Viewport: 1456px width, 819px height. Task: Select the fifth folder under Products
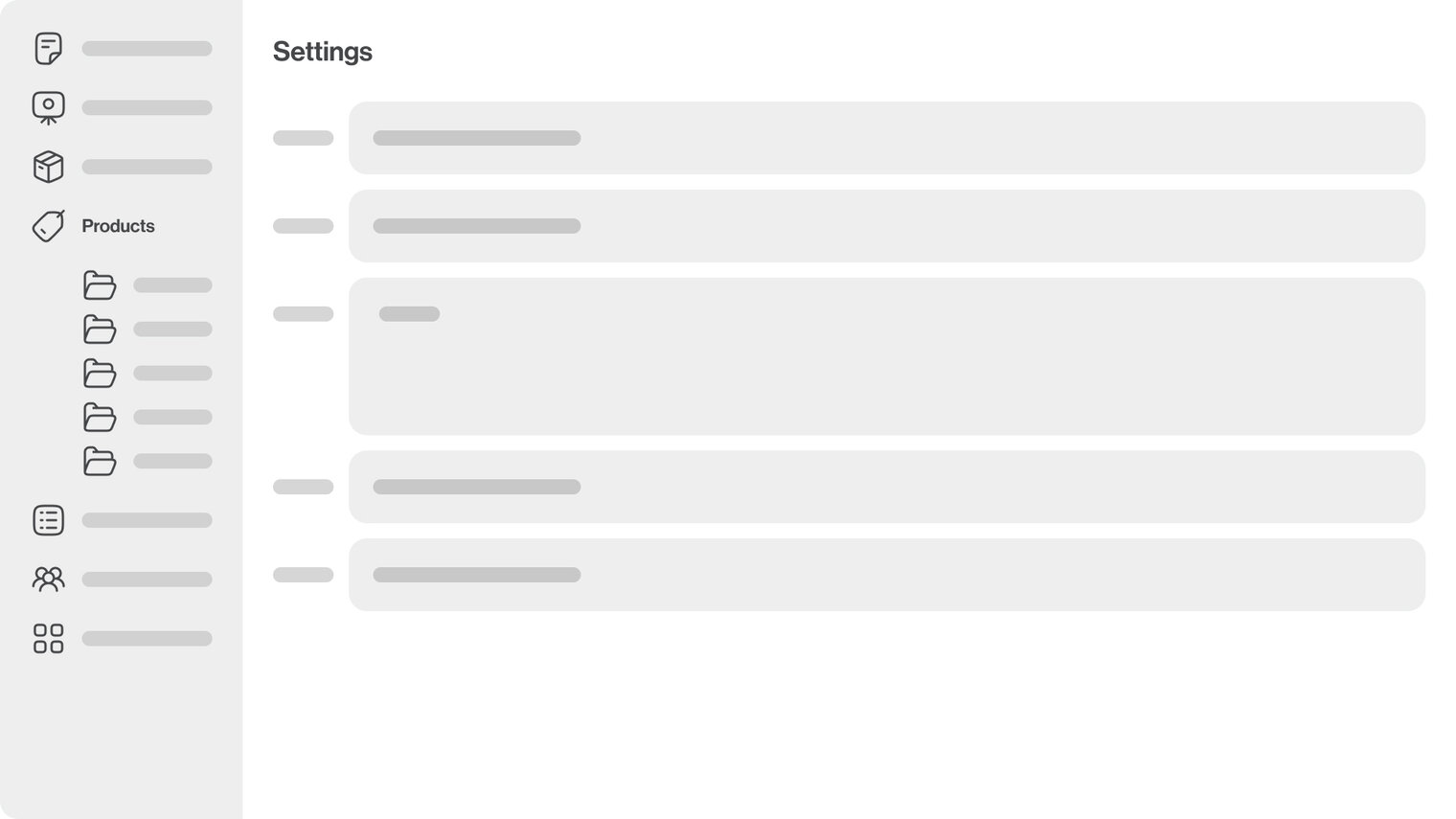(x=100, y=462)
